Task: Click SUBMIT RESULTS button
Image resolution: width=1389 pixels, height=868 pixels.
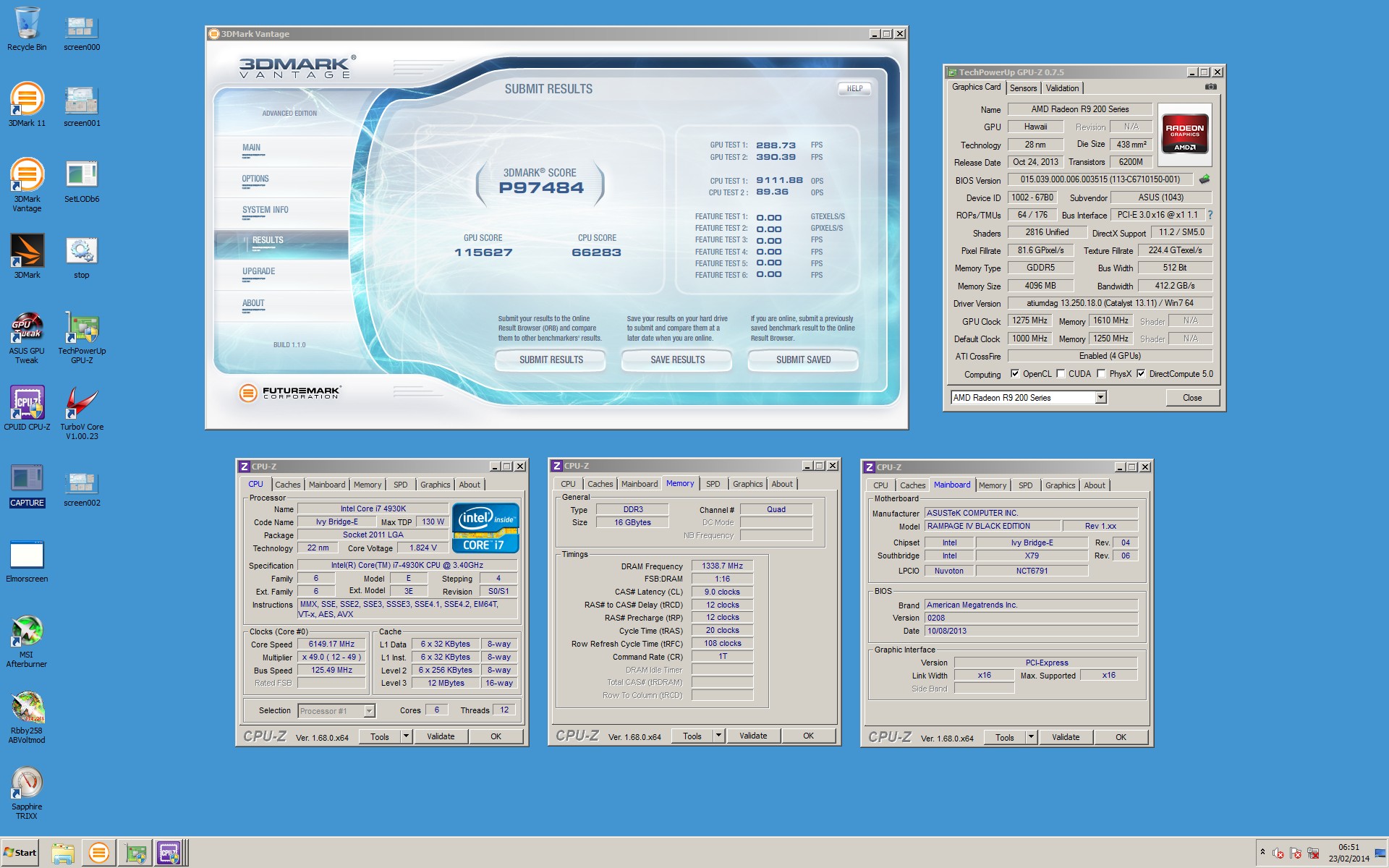Action: [551, 359]
